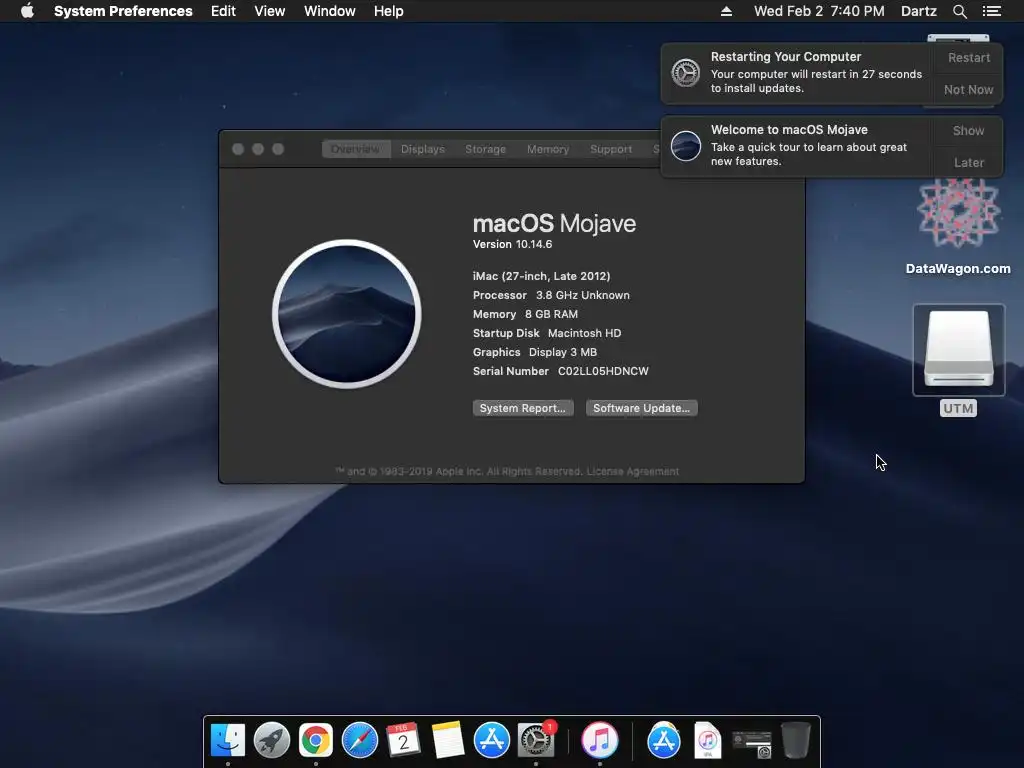Click the eject icon in menu bar
This screenshot has width=1024, height=768.
tap(726, 11)
